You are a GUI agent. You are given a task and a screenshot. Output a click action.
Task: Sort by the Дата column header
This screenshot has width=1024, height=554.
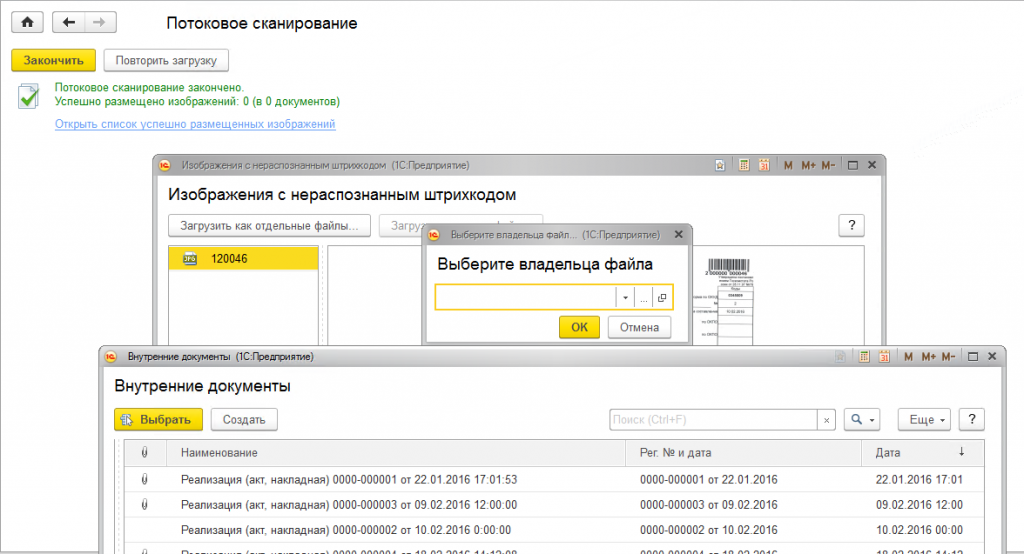(x=920, y=453)
